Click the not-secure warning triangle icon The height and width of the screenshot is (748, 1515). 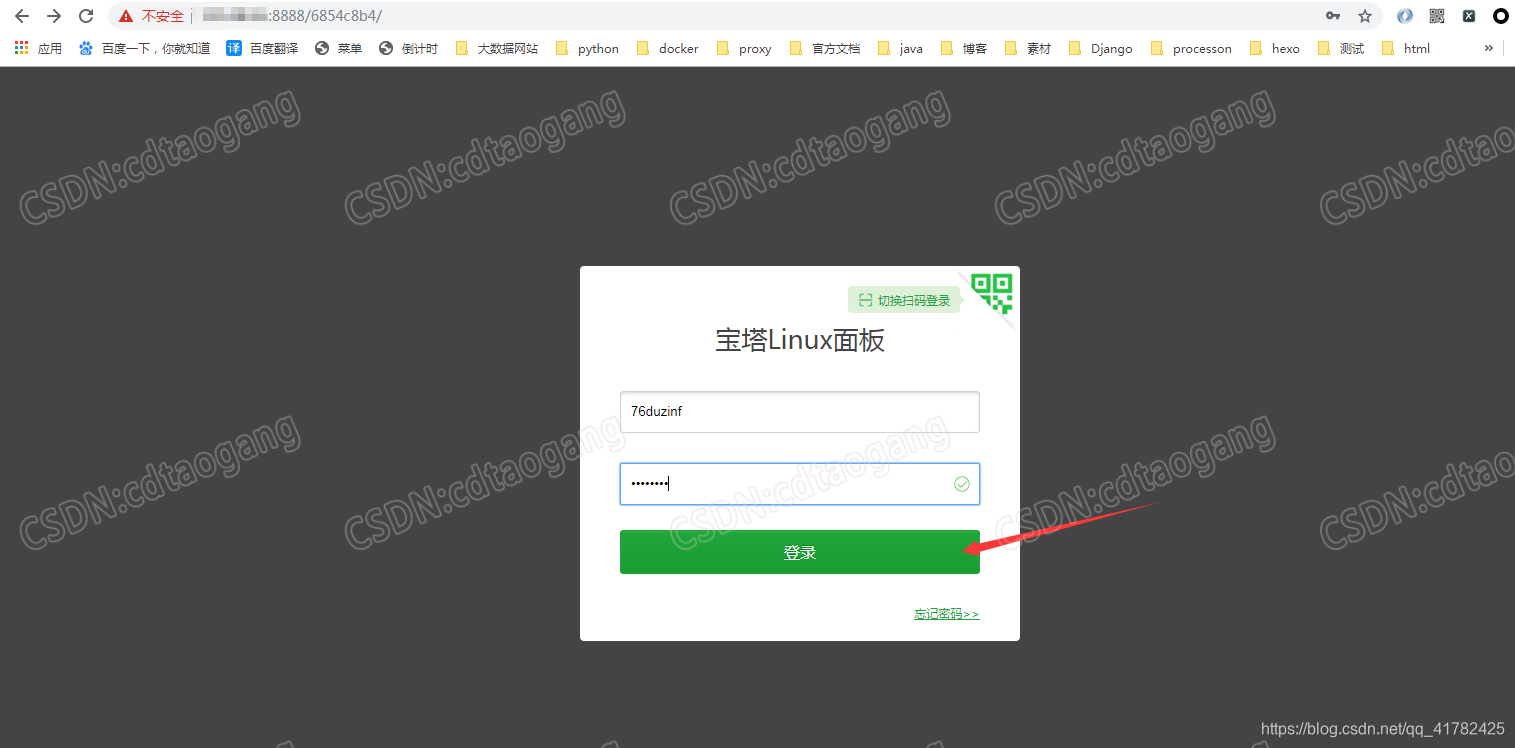126,16
